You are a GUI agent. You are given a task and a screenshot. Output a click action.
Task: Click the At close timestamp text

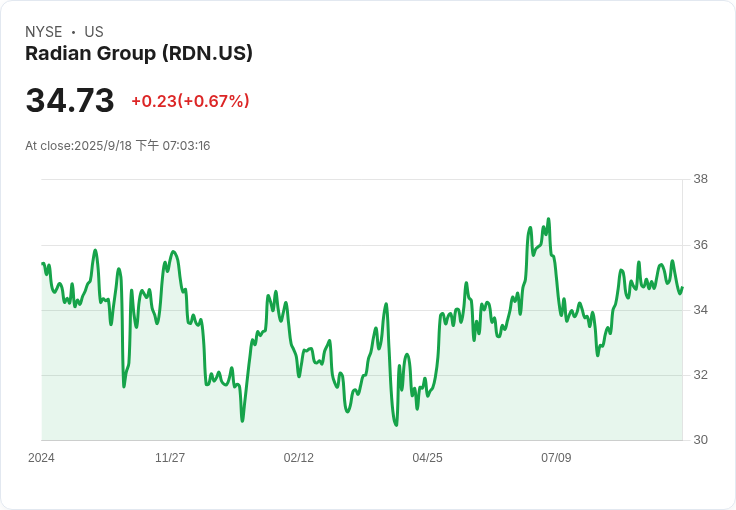118,145
